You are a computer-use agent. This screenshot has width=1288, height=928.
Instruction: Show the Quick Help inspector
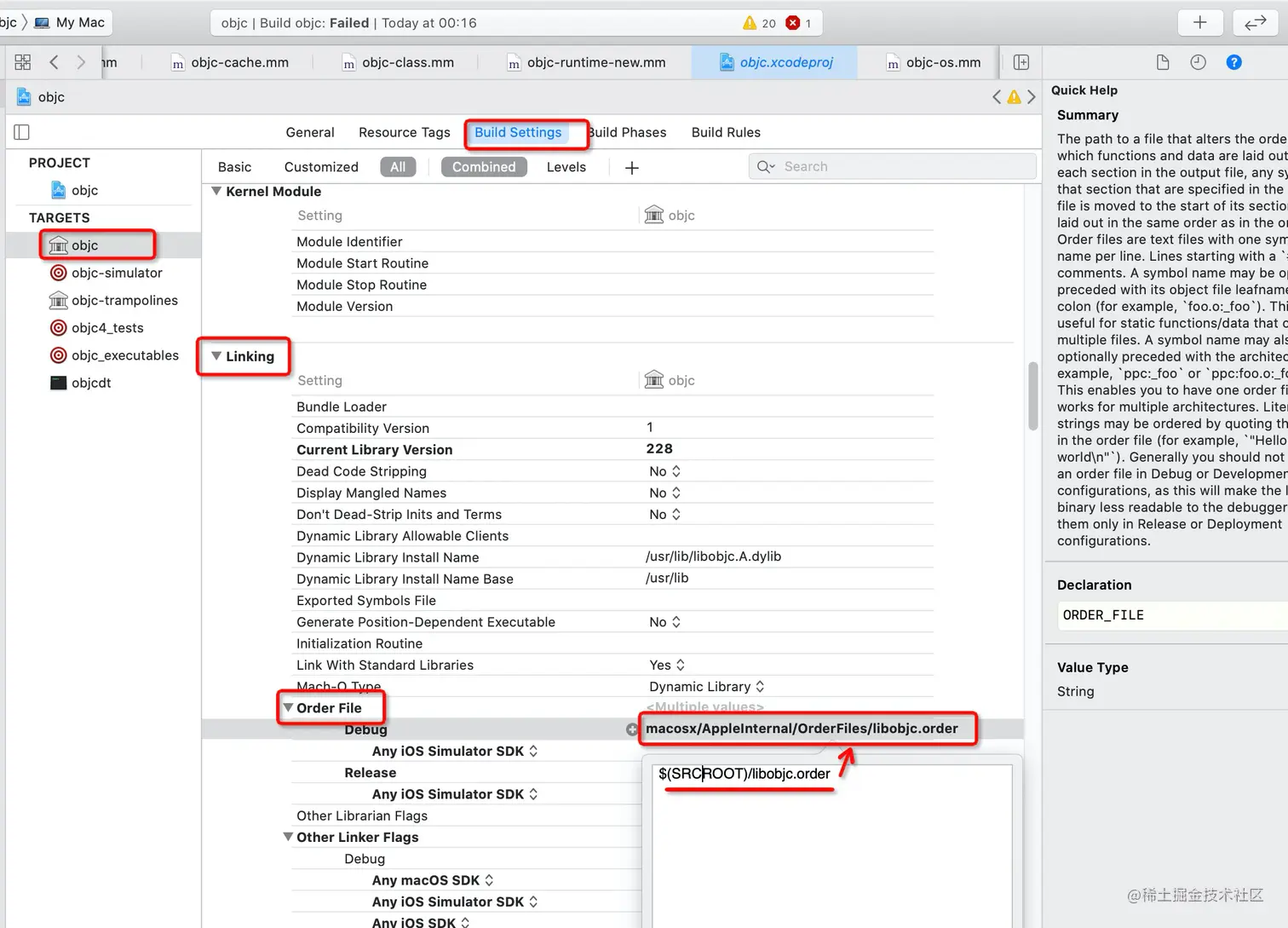coord(1233,62)
